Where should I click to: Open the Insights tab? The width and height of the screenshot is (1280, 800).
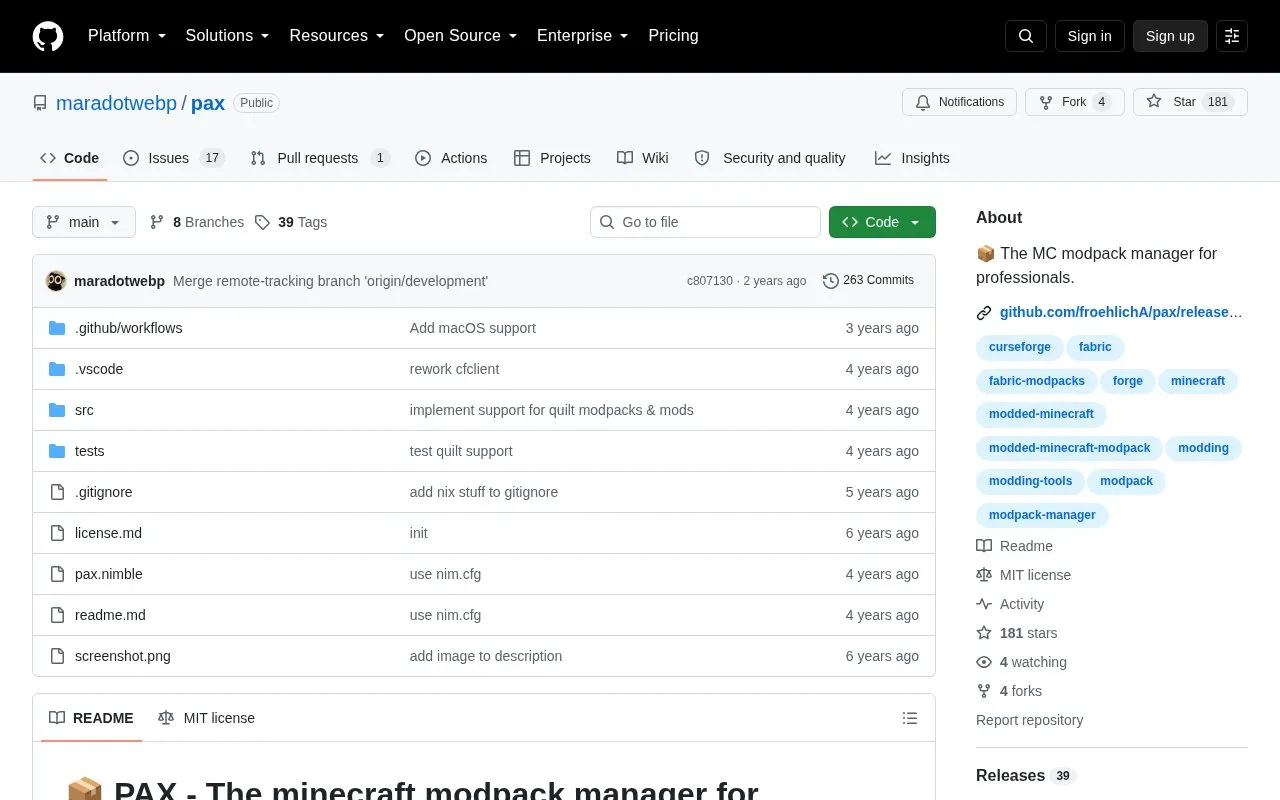(x=912, y=158)
